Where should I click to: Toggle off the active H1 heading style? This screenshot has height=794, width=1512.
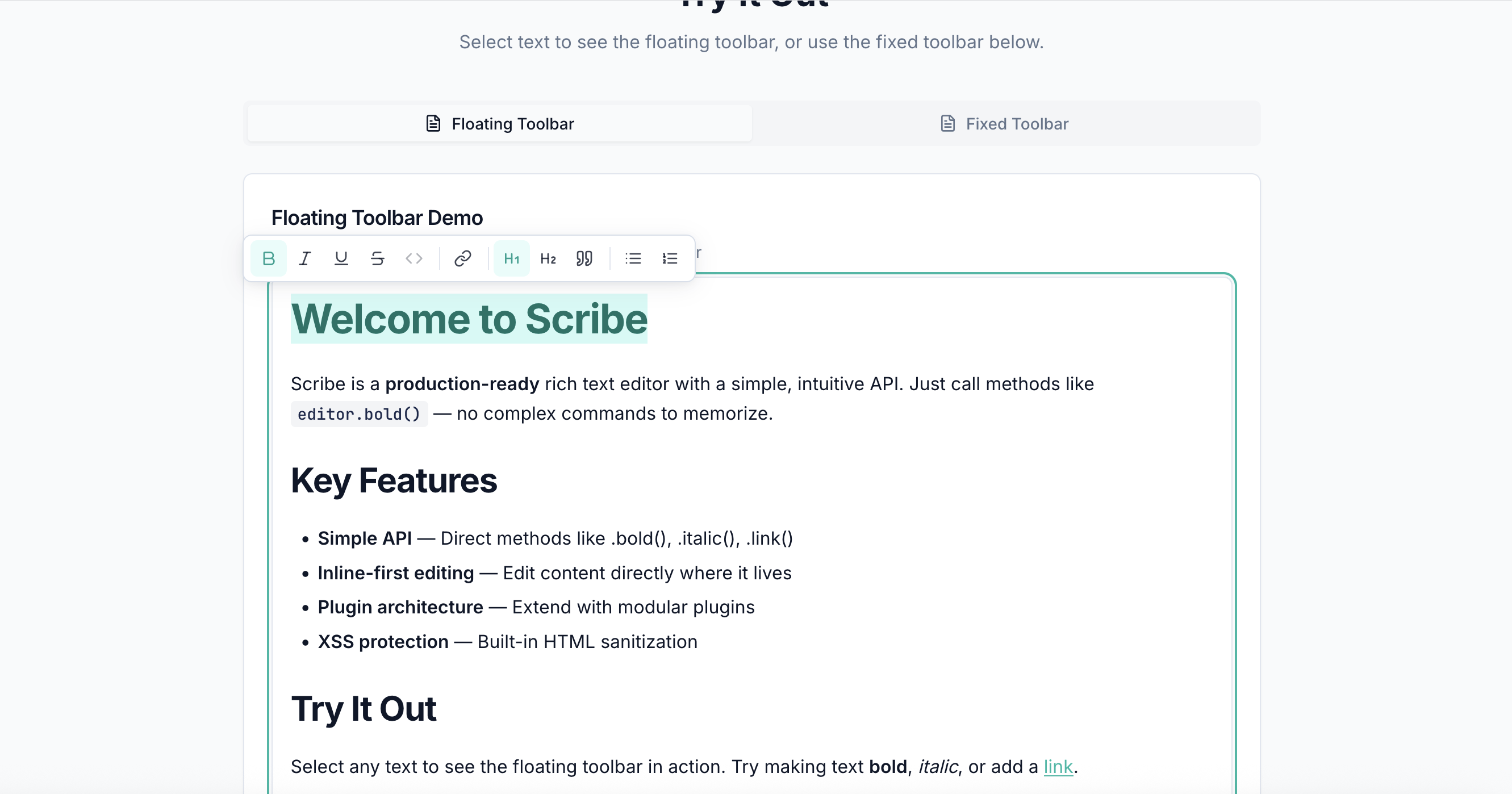tap(511, 258)
